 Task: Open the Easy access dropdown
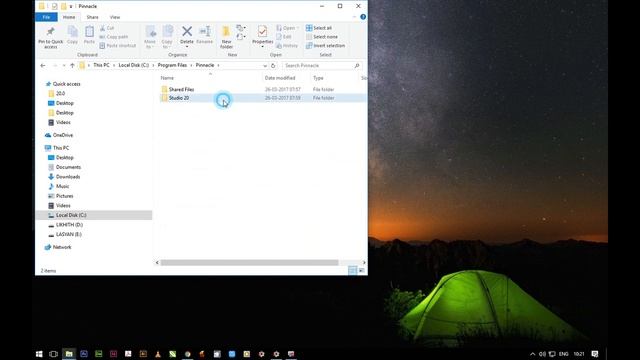point(241,37)
